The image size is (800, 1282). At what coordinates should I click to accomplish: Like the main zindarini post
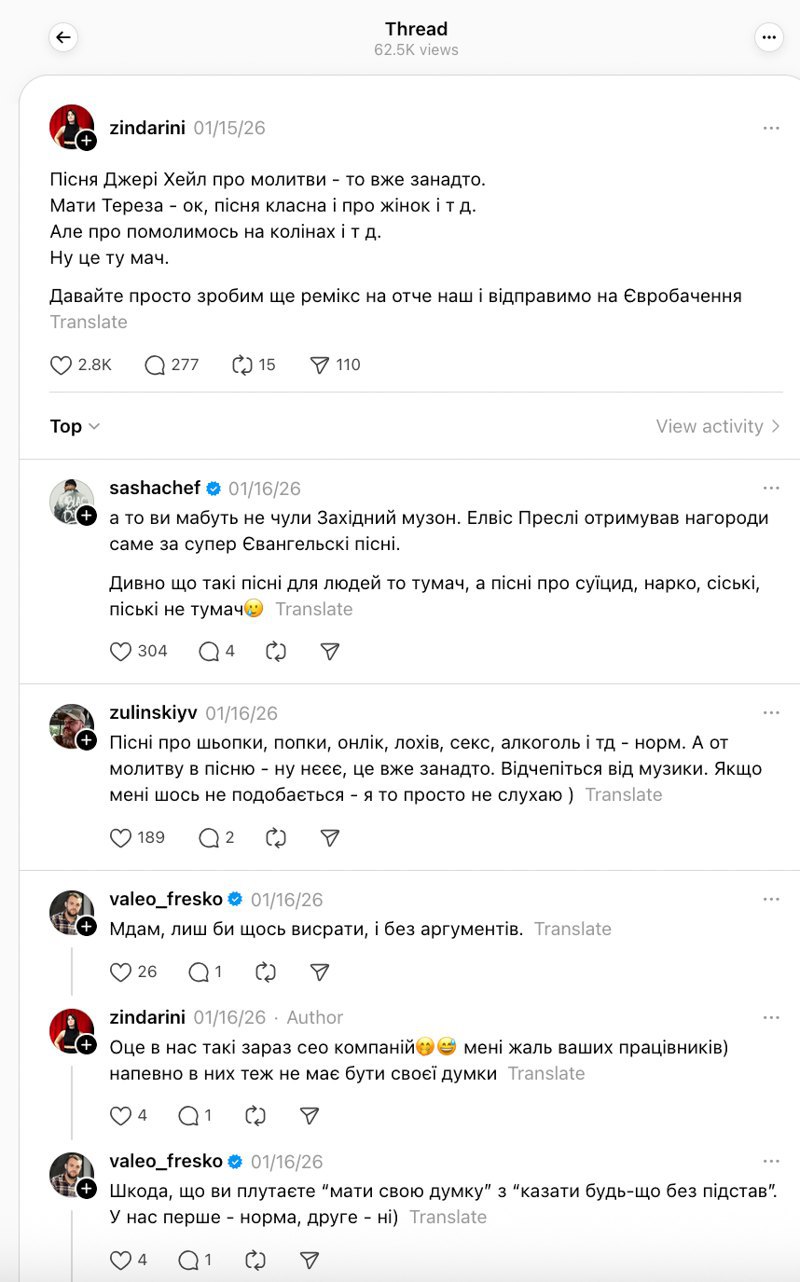(x=62, y=365)
